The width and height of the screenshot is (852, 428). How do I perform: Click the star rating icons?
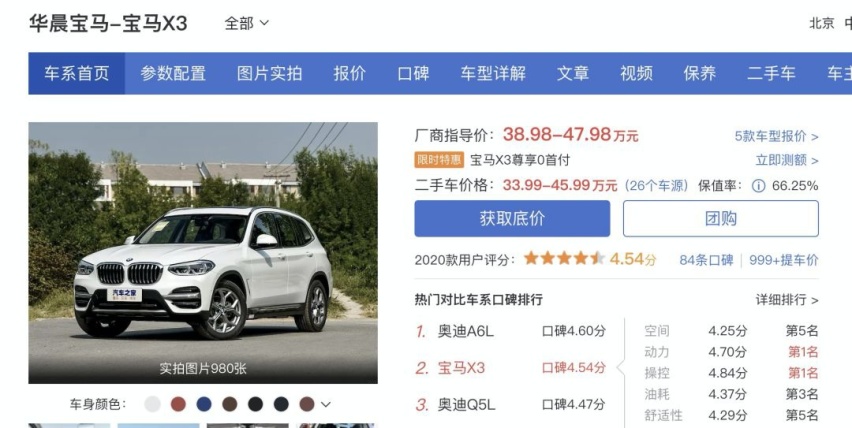point(565,259)
